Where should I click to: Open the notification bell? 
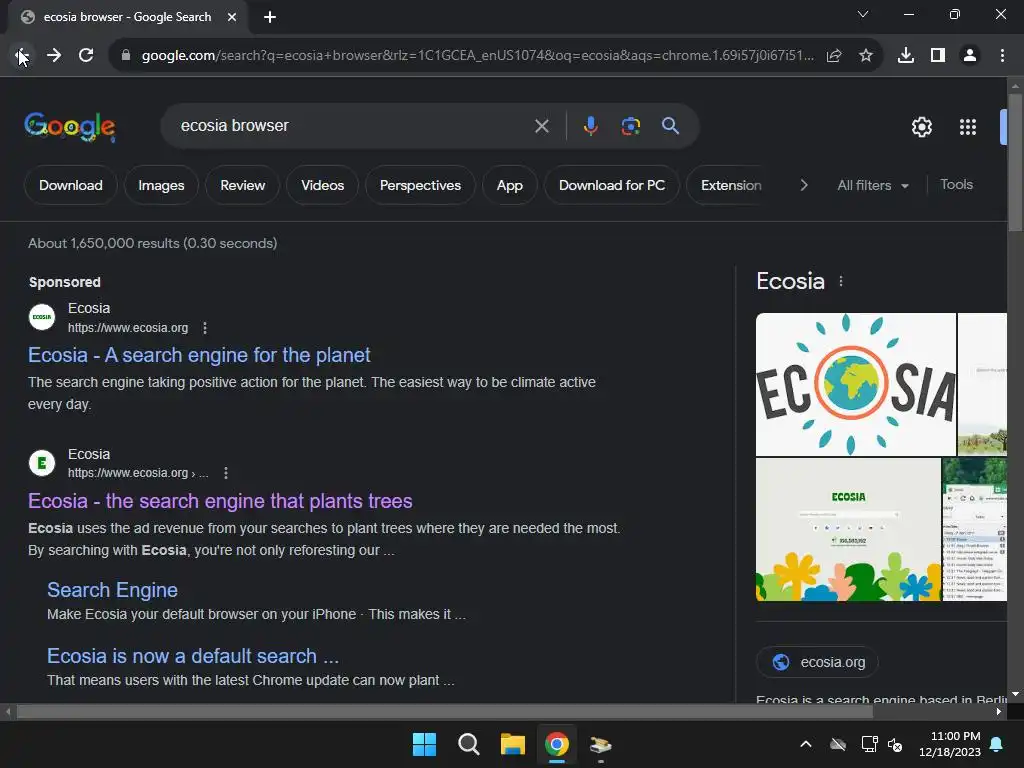click(x=997, y=744)
